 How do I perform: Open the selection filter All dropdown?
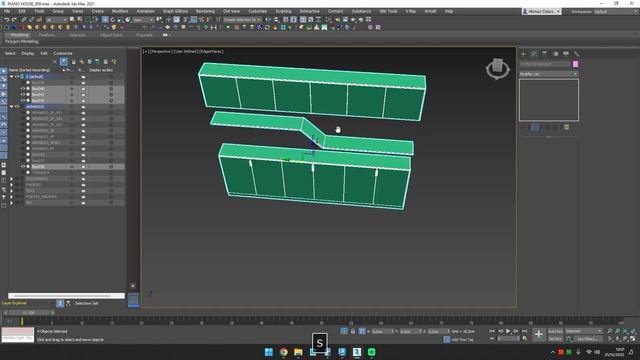tap(56, 20)
